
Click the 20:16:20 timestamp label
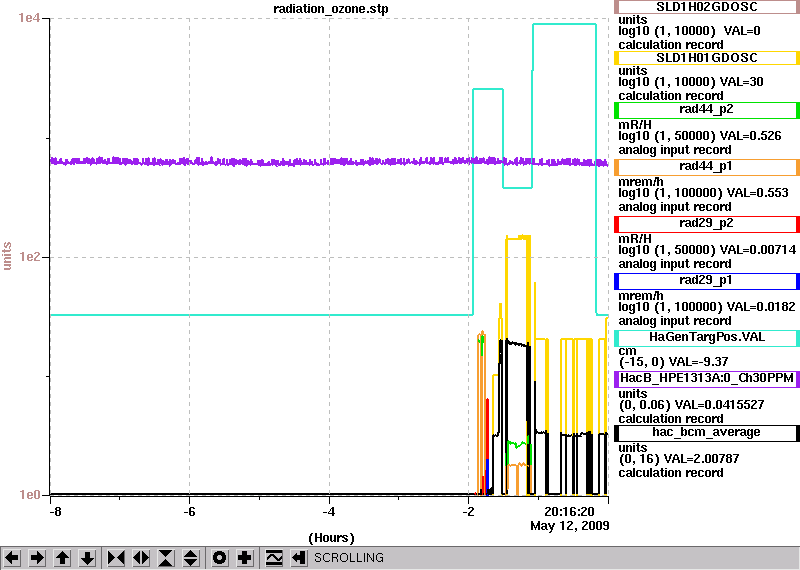pos(569,511)
